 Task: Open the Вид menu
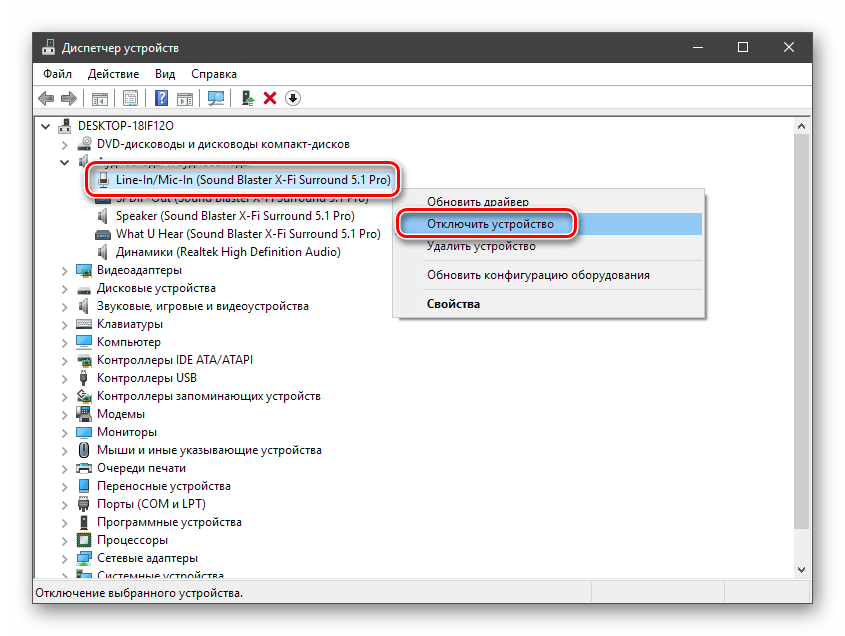(x=165, y=74)
